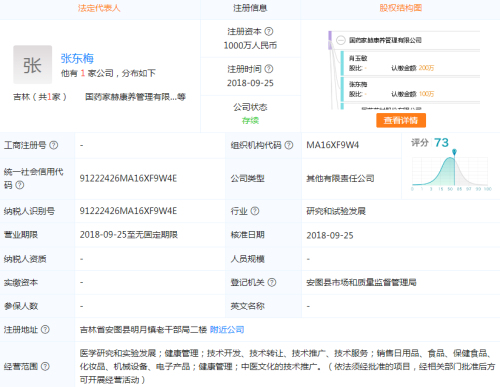Viewport: 500px width, 387px height.
Task: Select shareholder 张东梅 in equity structure tree
Action: (358, 84)
